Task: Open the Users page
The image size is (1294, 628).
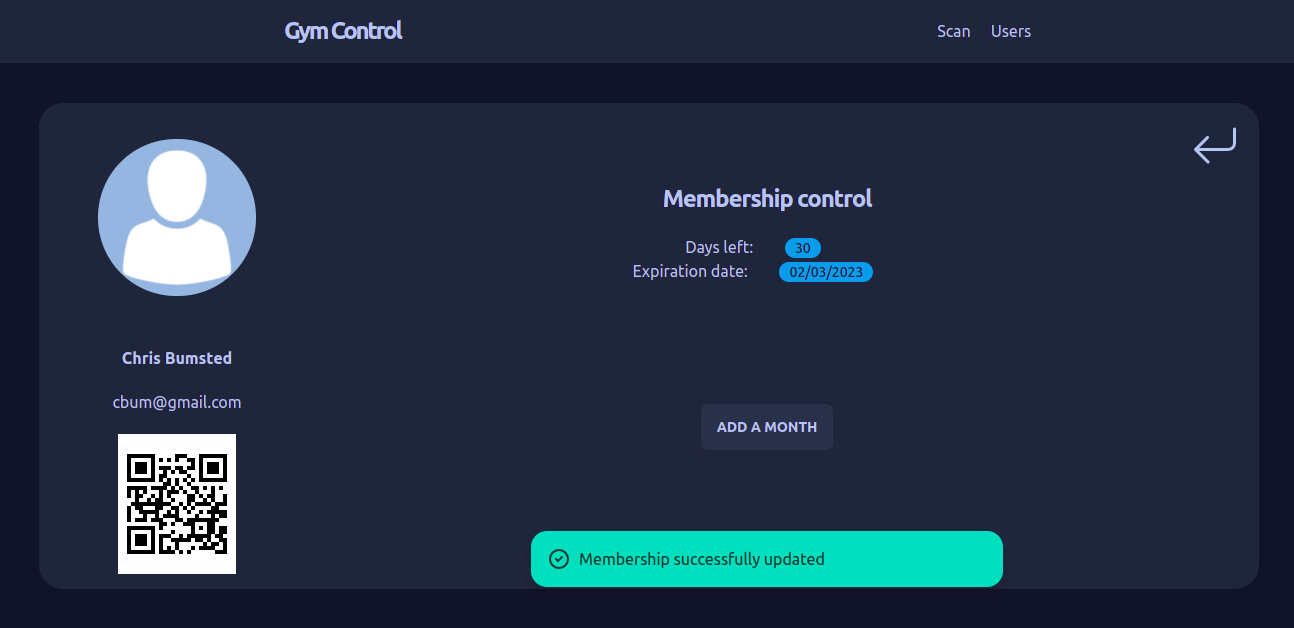Action: pyautogui.click(x=1010, y=31)
